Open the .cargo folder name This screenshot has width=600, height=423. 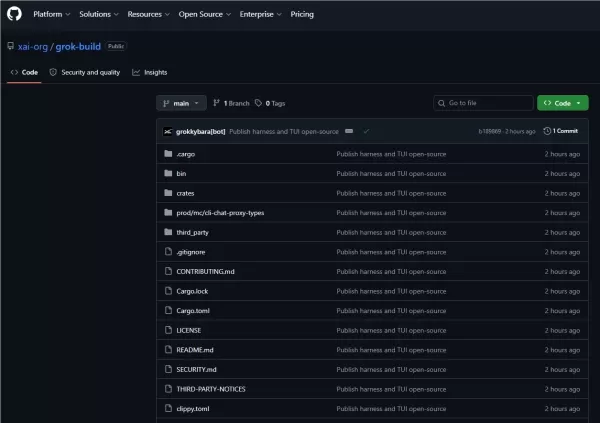pos(186,154)
